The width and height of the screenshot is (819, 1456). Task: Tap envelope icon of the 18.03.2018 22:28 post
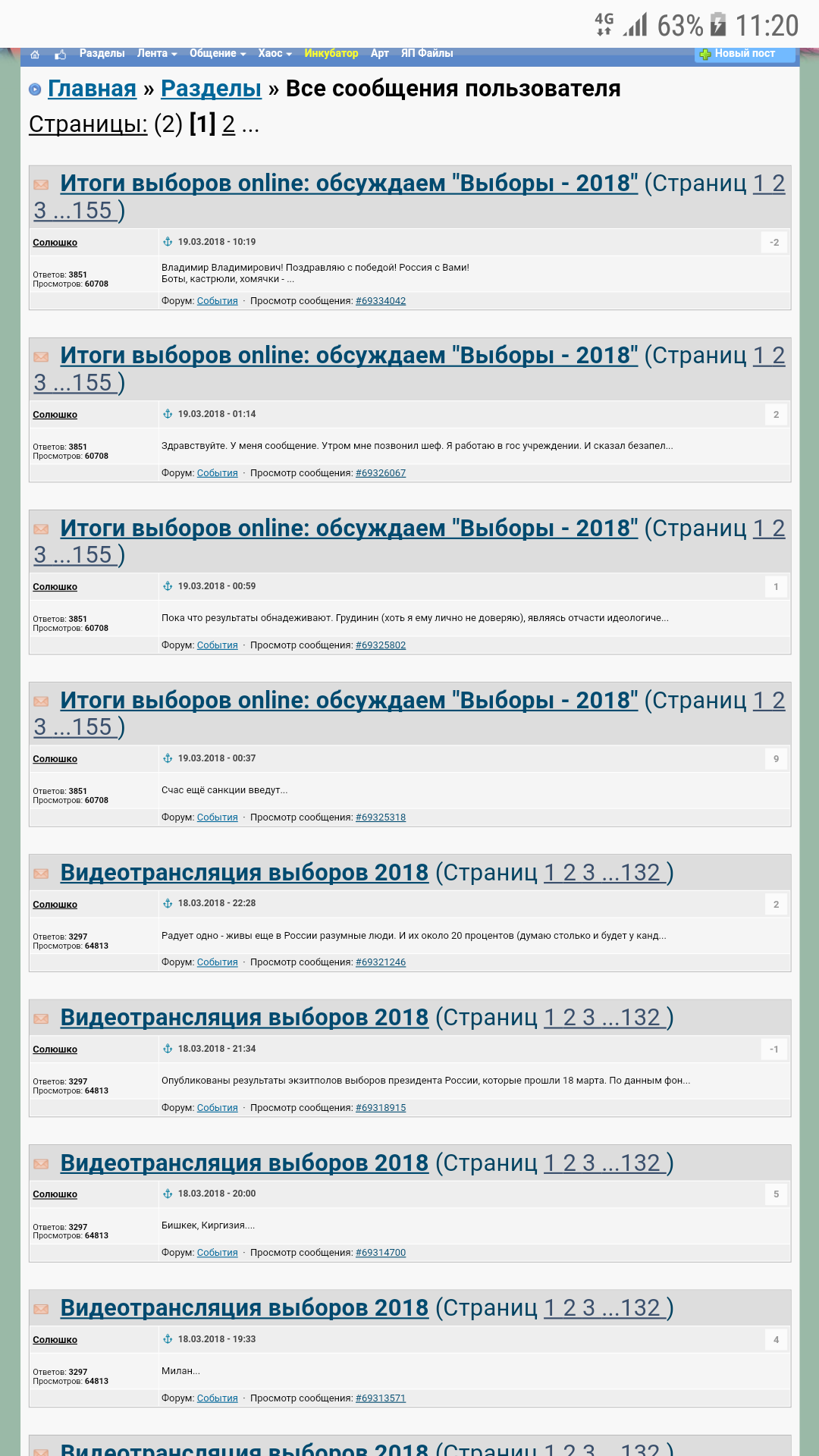(42, 874)
